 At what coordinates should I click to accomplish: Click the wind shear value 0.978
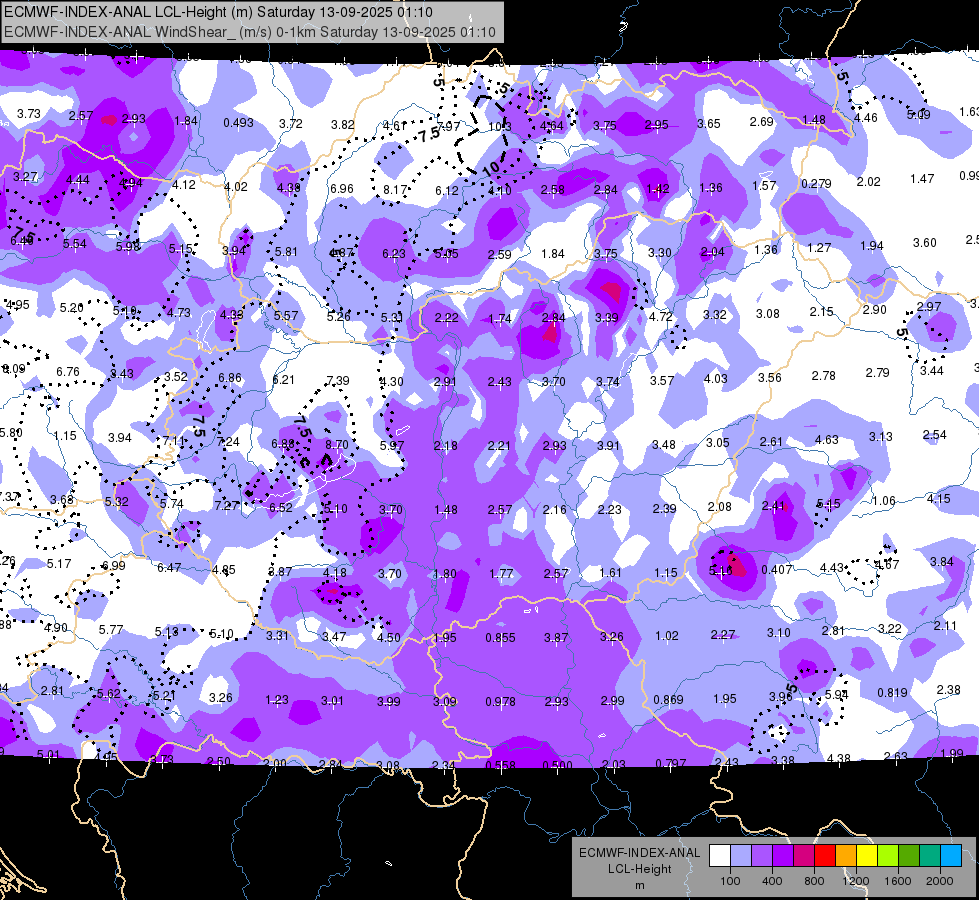click(x=501, y=702)
